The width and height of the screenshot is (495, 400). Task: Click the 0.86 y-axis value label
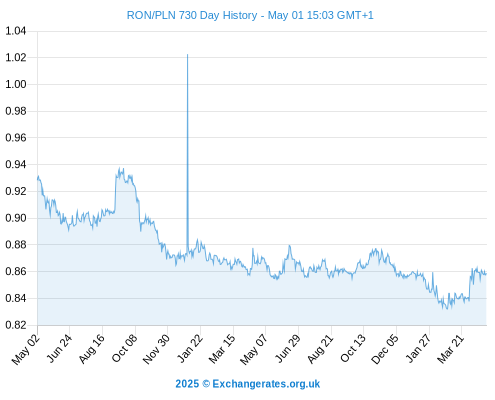[x=16, y=271]
